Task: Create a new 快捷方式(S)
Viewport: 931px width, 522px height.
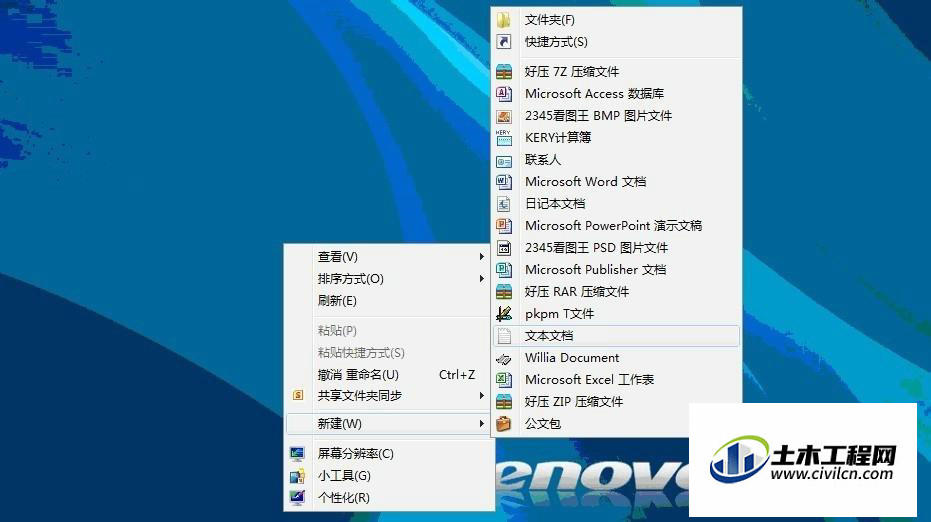Action: point(616,42)
